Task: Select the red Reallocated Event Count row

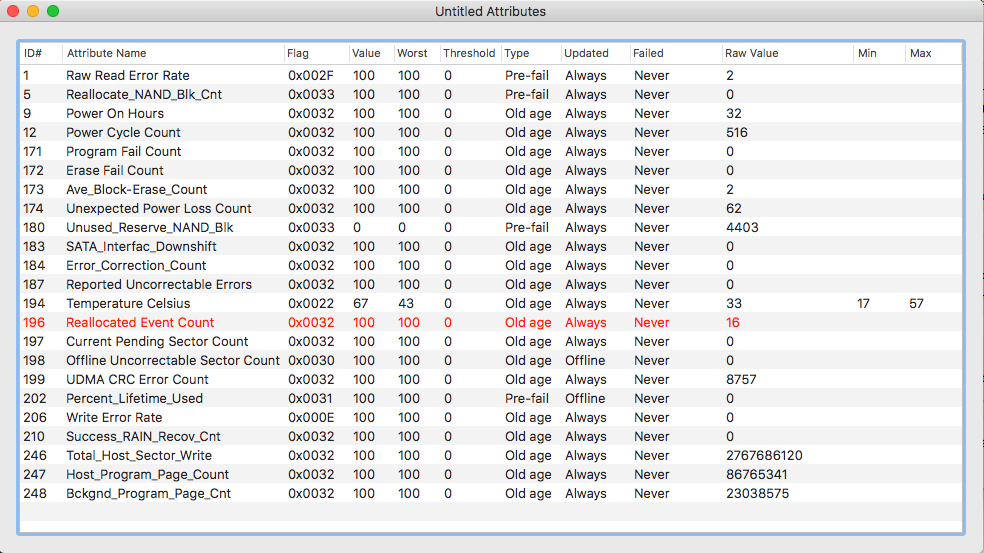Action: pos(491,322)
